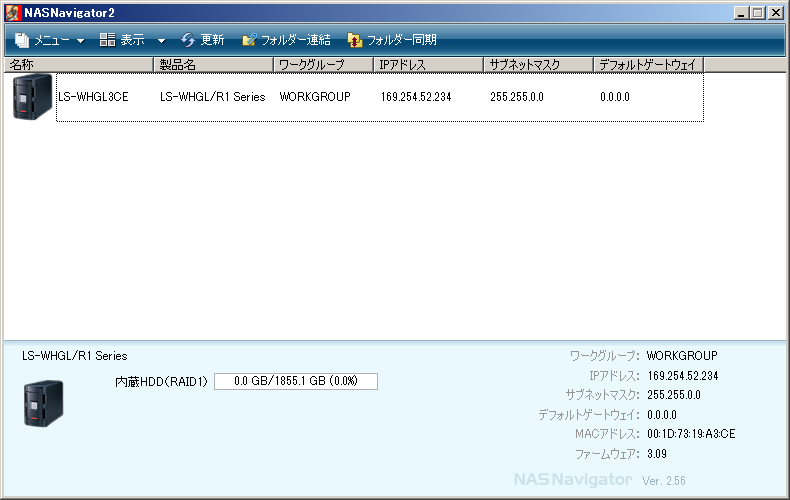Click the NAS thumbnail in details panel
Image resolution: width=790 pixels, height=500 pixels.
(43, 403)
